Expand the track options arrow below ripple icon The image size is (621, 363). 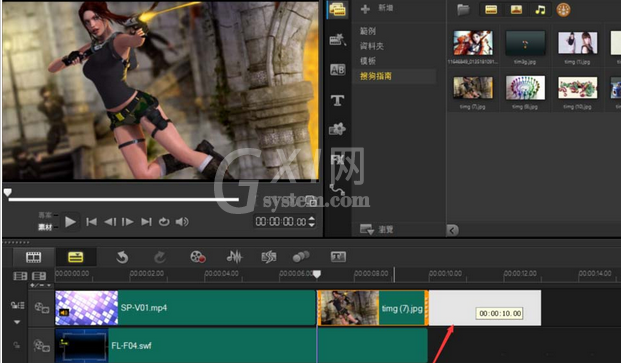(x=17, y=322)
